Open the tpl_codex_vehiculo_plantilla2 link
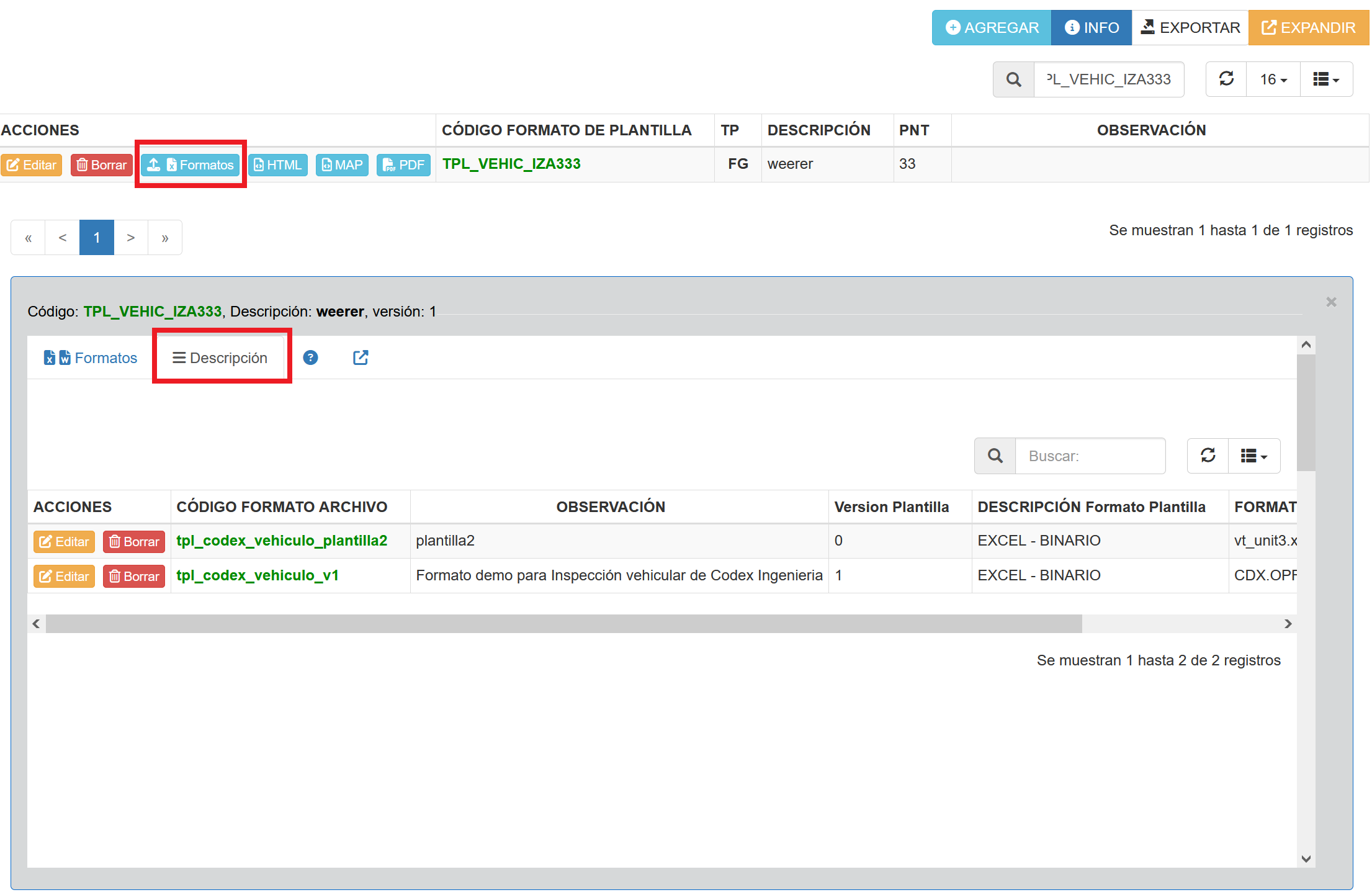1372x895 pixels. [282, 541]
